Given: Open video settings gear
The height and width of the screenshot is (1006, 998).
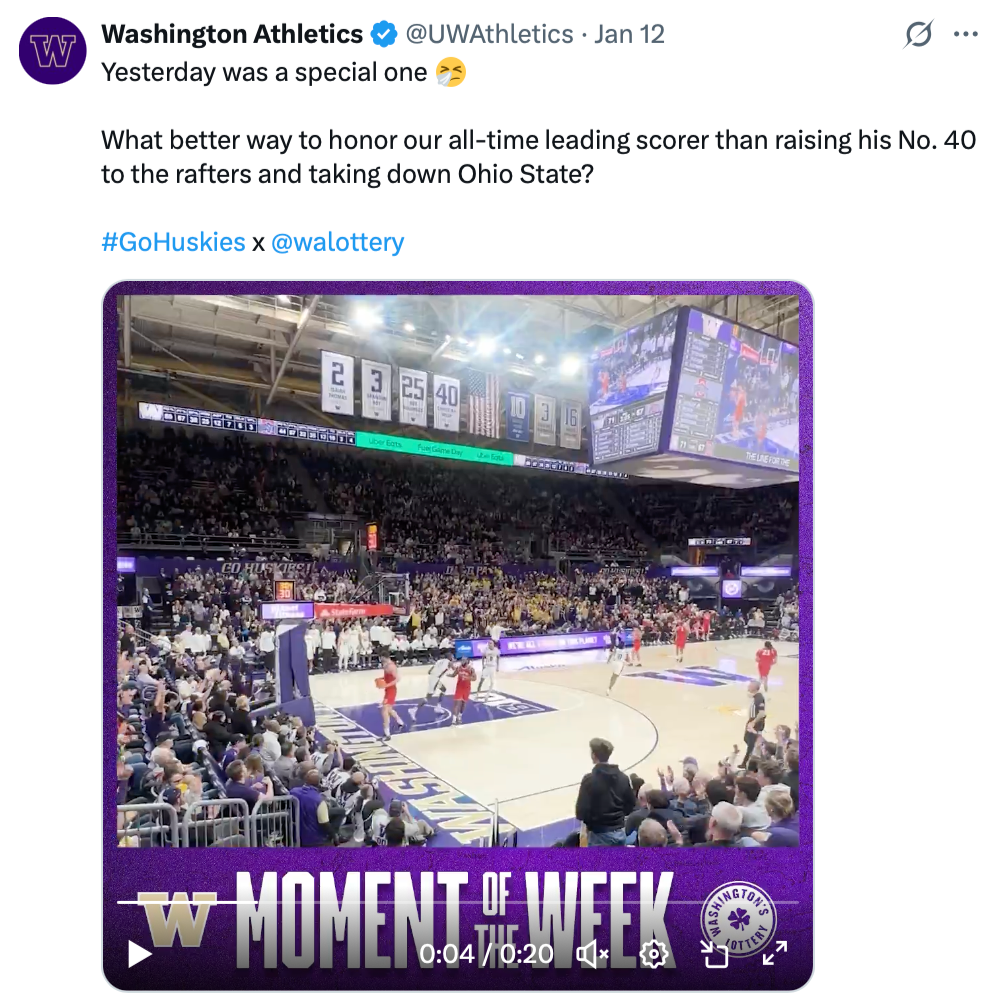Looking at the screenshot, I should coord(653,953).
